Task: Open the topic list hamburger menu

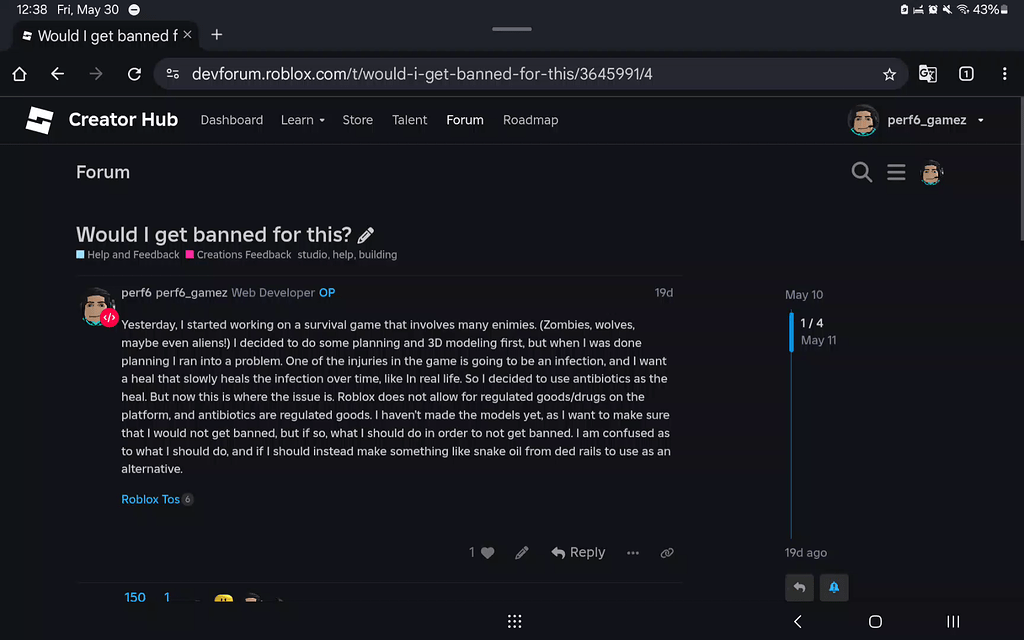Action: (x=896, y=172)
